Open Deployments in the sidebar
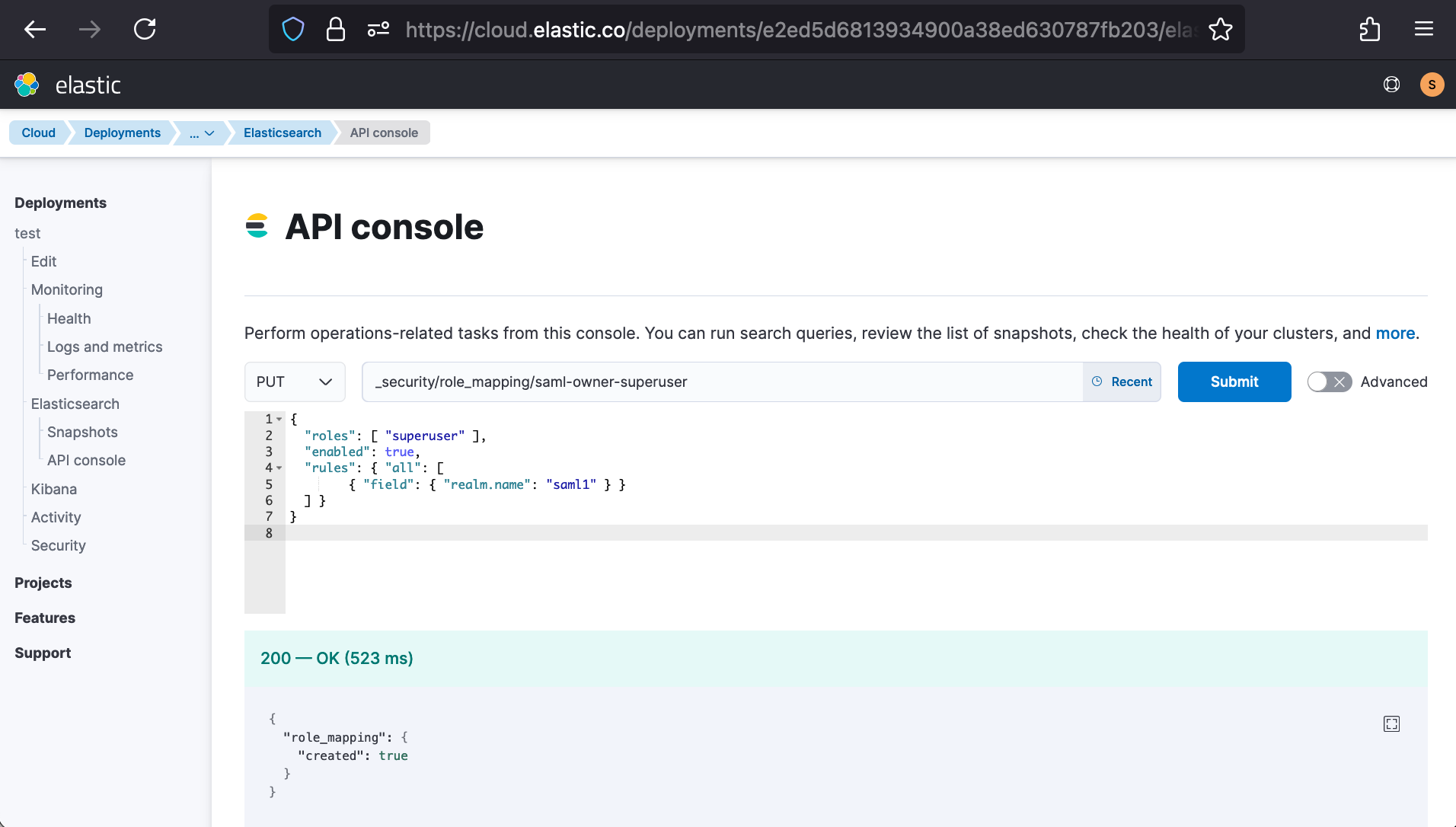Viewport: 1456px width, 827px height. tap(60, 203)
